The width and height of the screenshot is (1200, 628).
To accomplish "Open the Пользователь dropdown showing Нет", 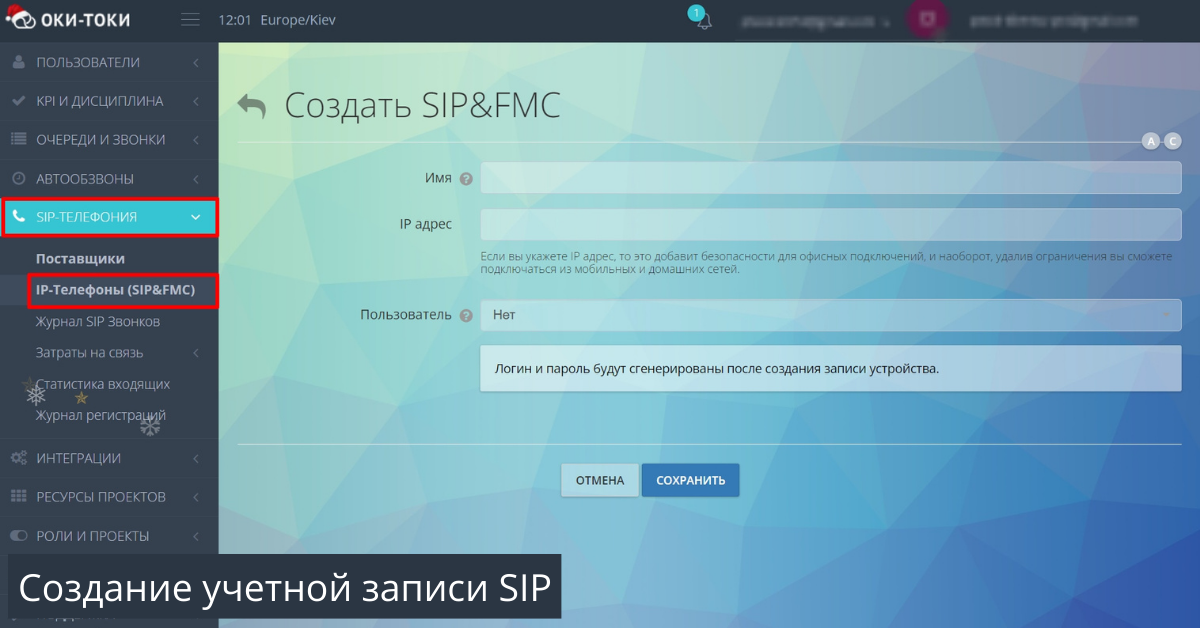I will click(x=830, y=314).
